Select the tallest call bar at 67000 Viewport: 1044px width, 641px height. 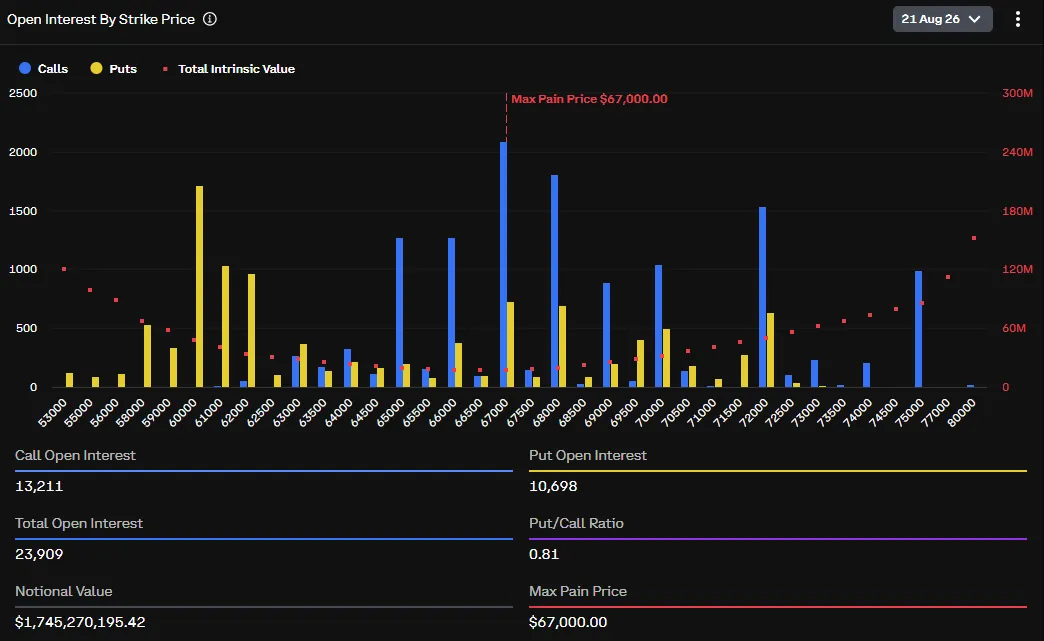click(x=503, y=264)
